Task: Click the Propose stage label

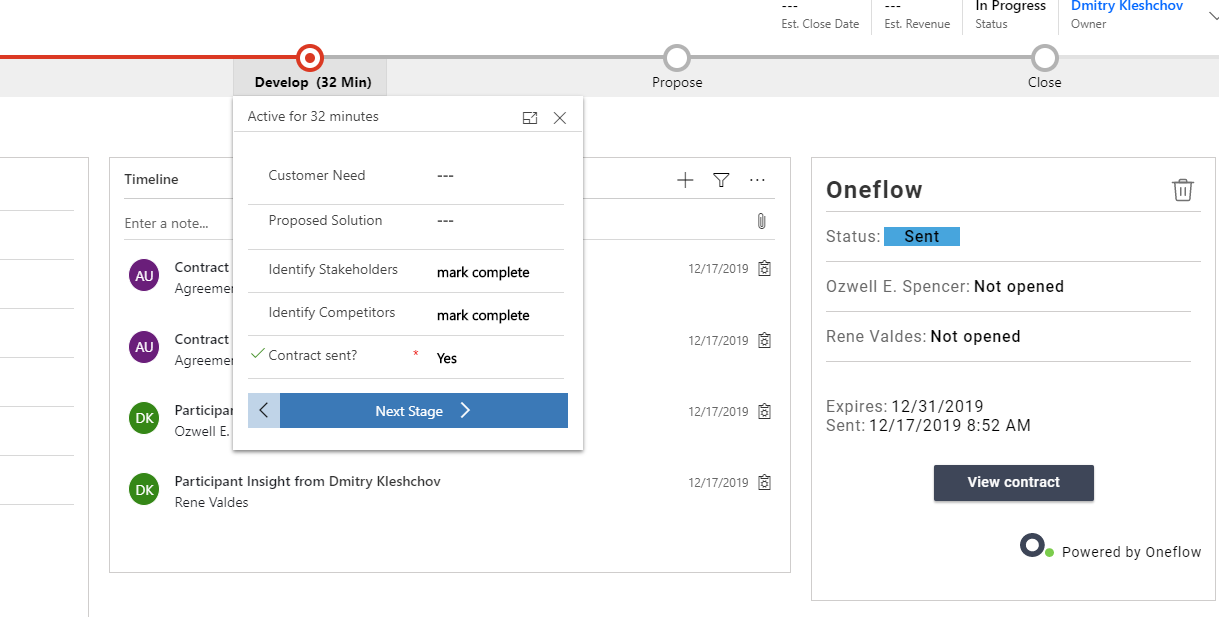Action: tap(677, 82)
